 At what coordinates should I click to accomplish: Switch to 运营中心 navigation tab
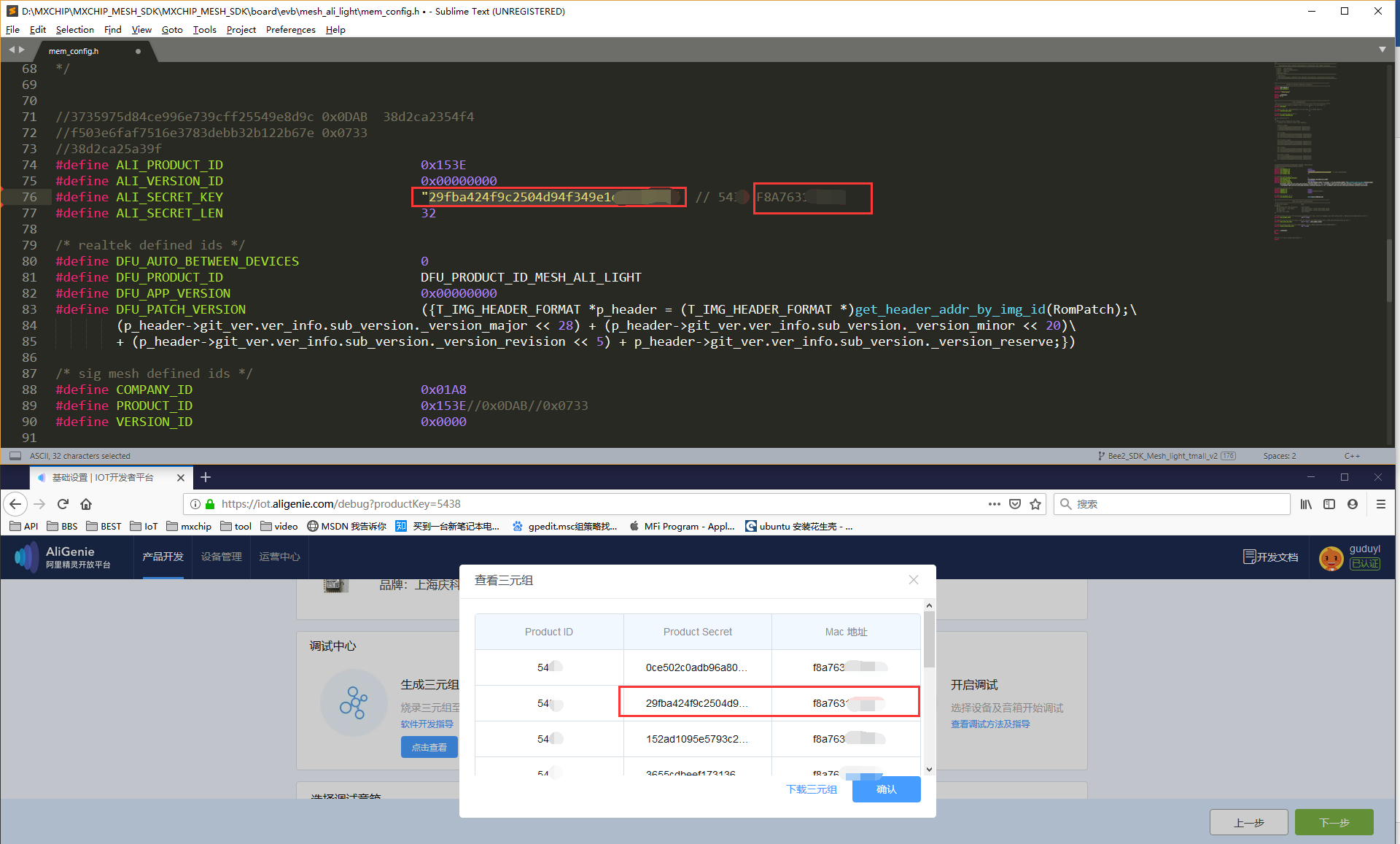(x=279, y=557)
